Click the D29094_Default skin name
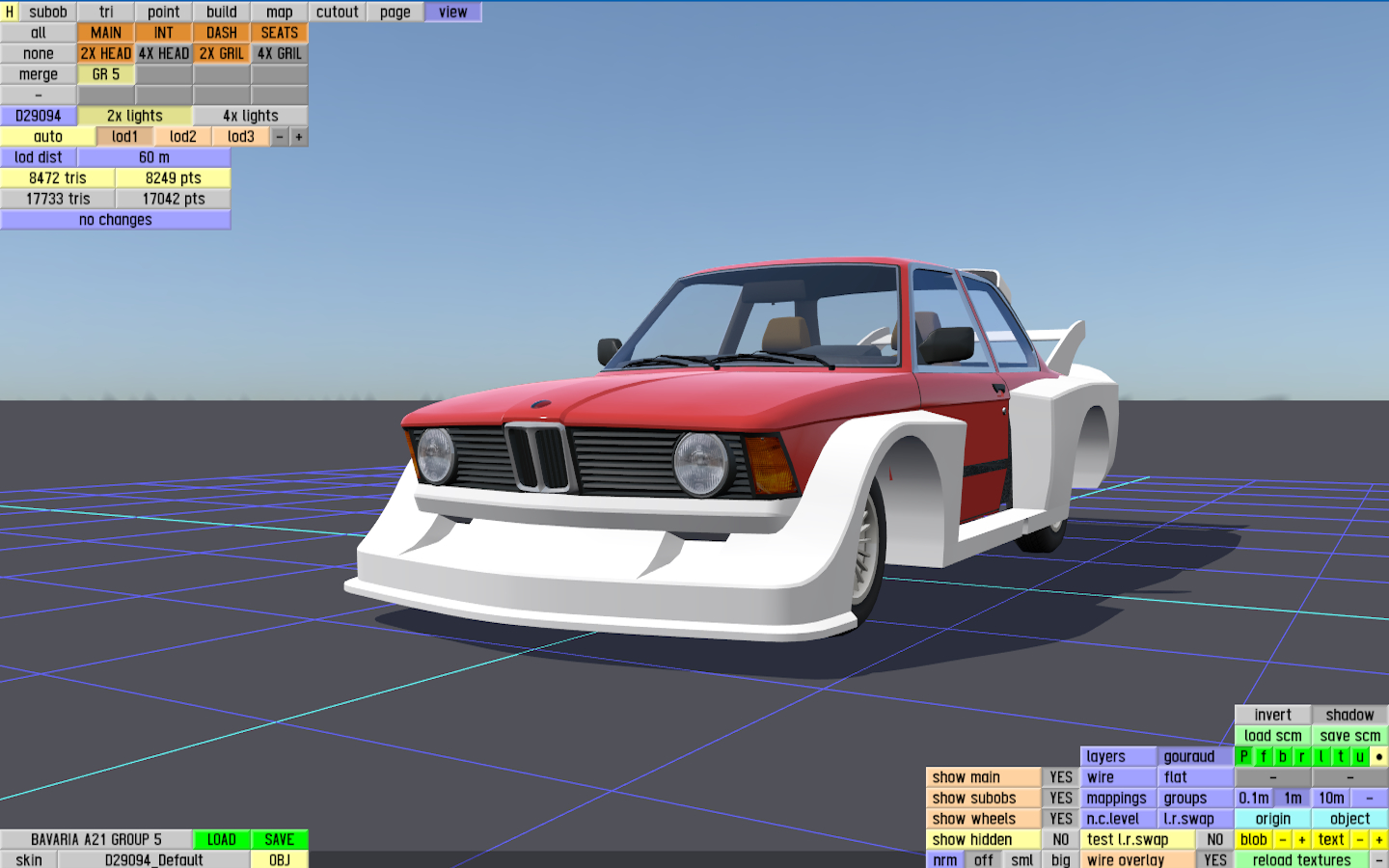The width and height of the screenshot is (1389, 868). 154,860
